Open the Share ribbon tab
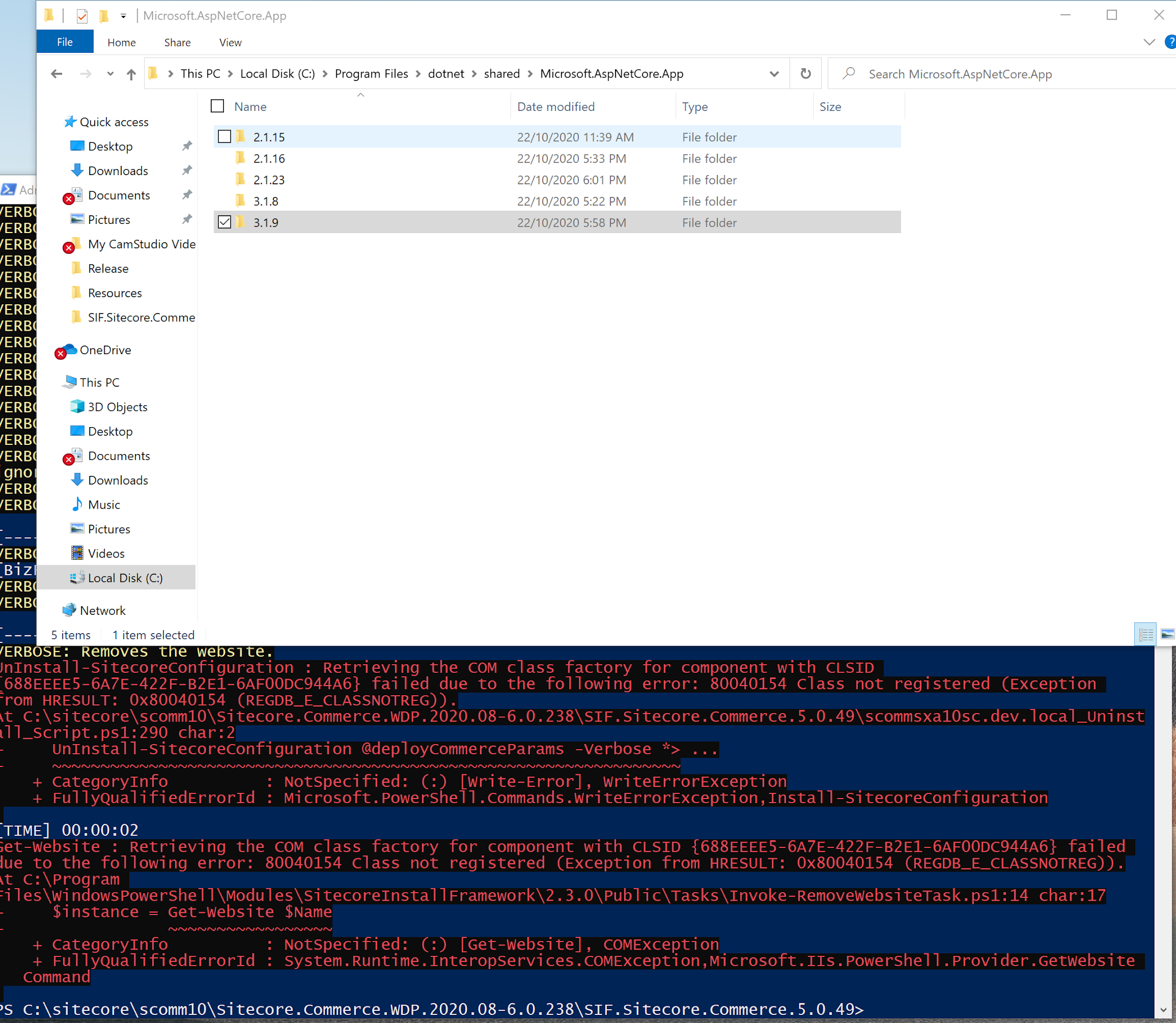The width and height of the screenshot is (1176, 1023). pos(177,42)
